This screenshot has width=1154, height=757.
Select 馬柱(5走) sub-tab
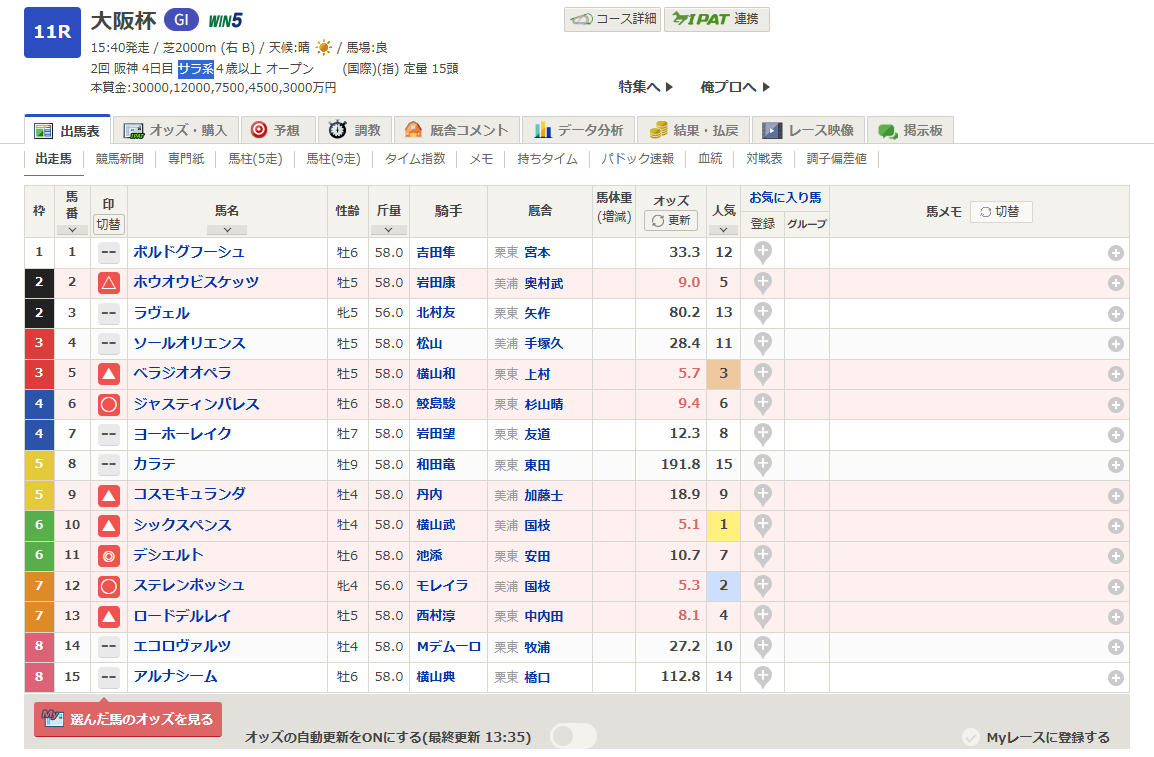click(x=255, y=159)
